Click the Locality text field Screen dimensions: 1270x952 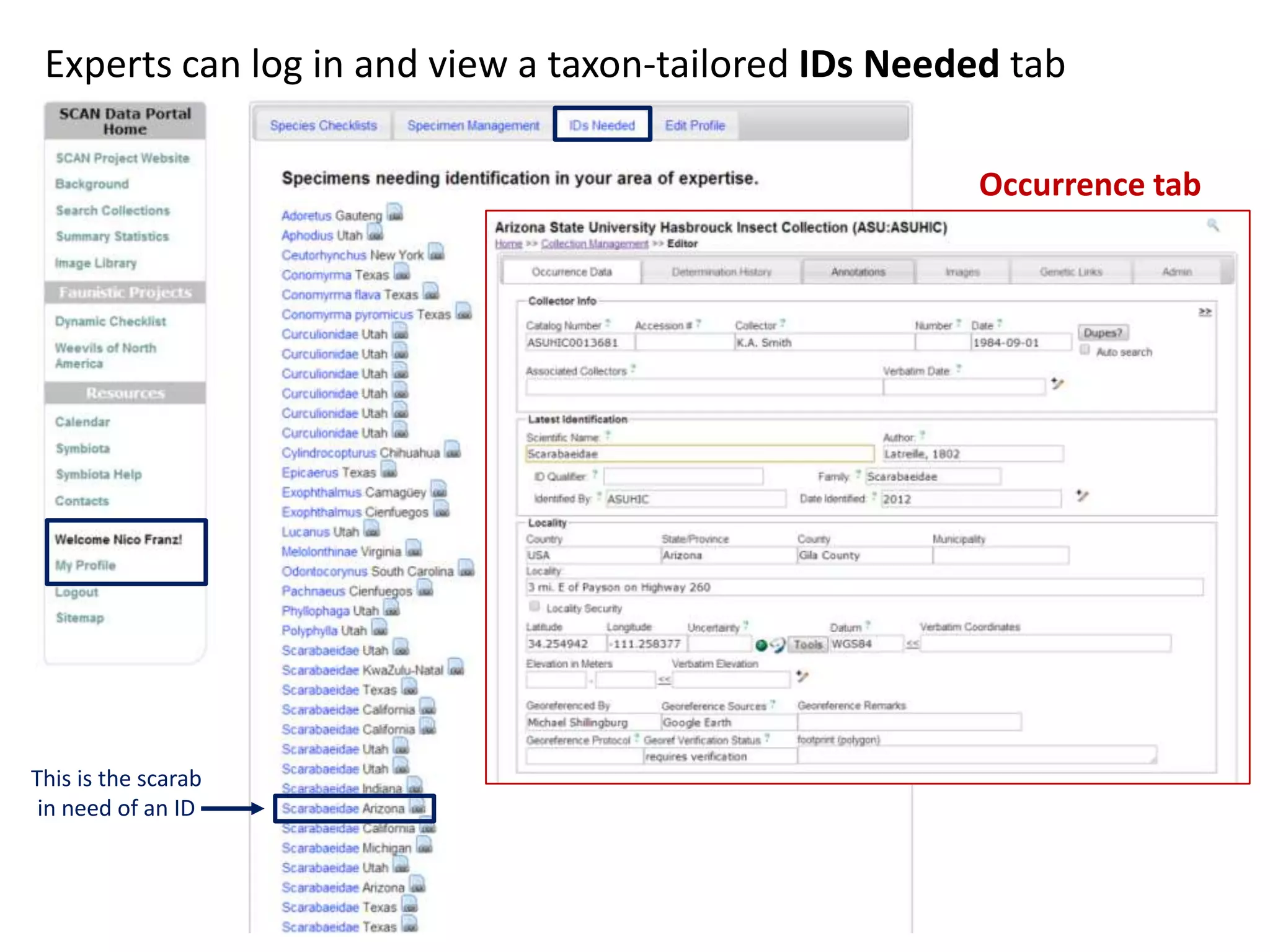pyautogui.click(x=864, y=587)
